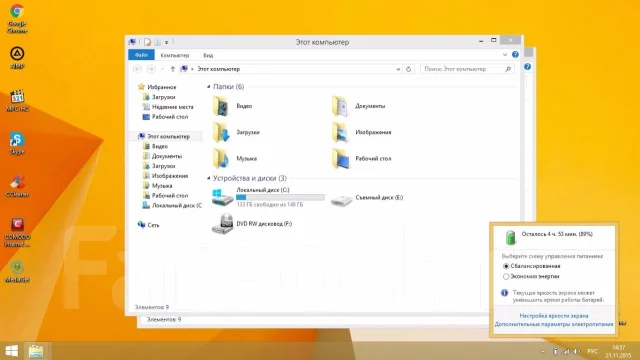640x360 pixels.
Task: Select Съемный диск (E:) drive
Action: 367,198
